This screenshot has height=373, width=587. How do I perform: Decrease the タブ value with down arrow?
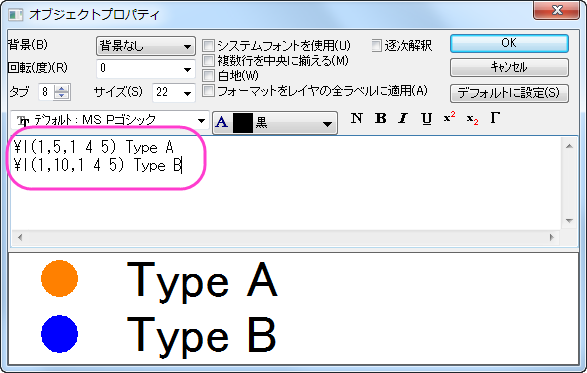[x=62, y=95]
